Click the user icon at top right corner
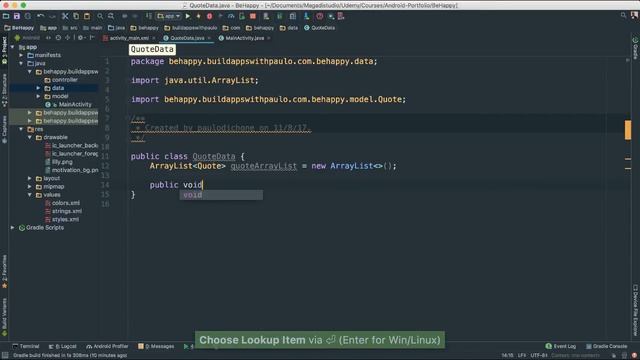 [x=634, y=16]
